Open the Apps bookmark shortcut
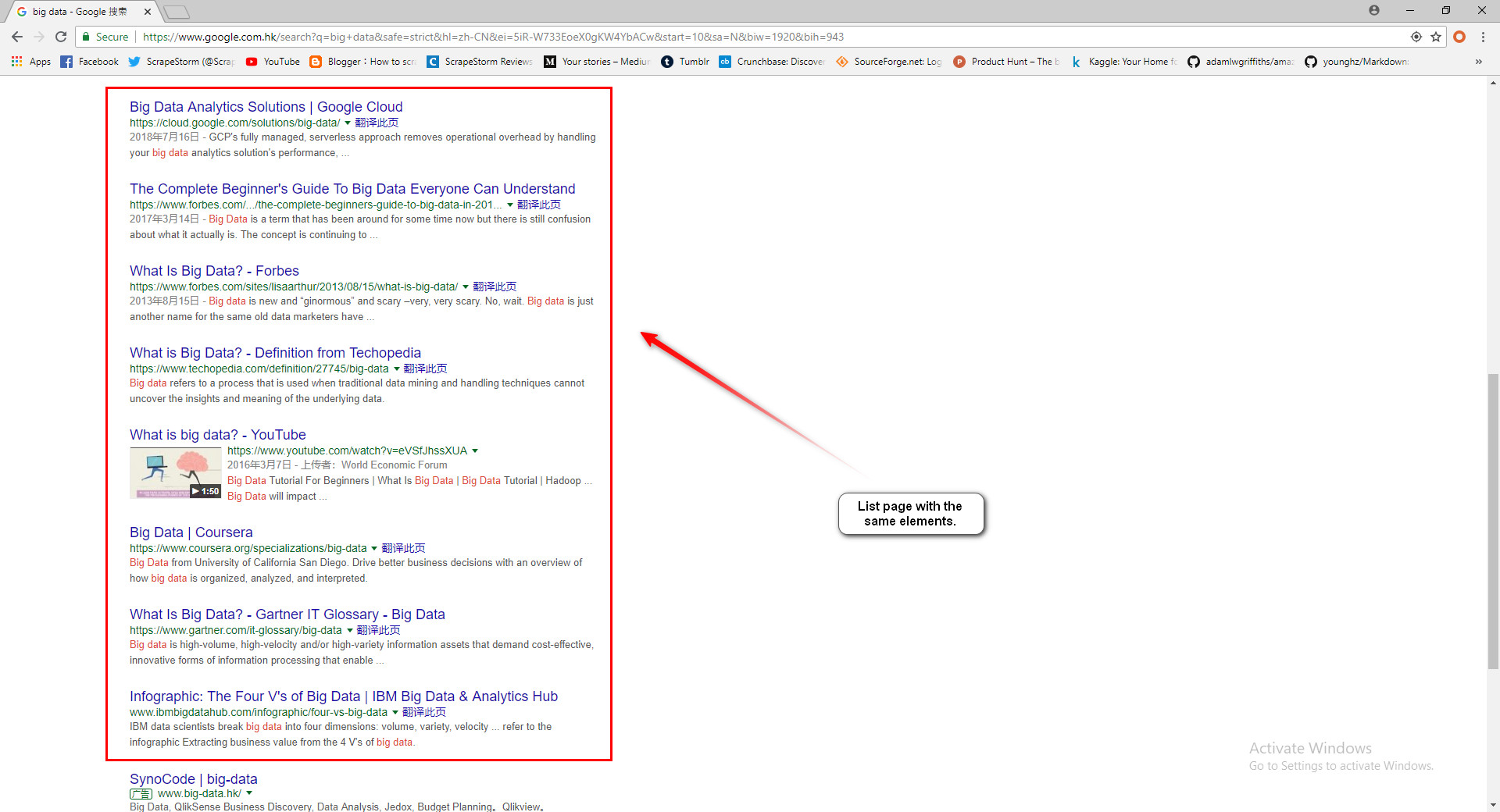The image size is (1500, 812). 31,62
